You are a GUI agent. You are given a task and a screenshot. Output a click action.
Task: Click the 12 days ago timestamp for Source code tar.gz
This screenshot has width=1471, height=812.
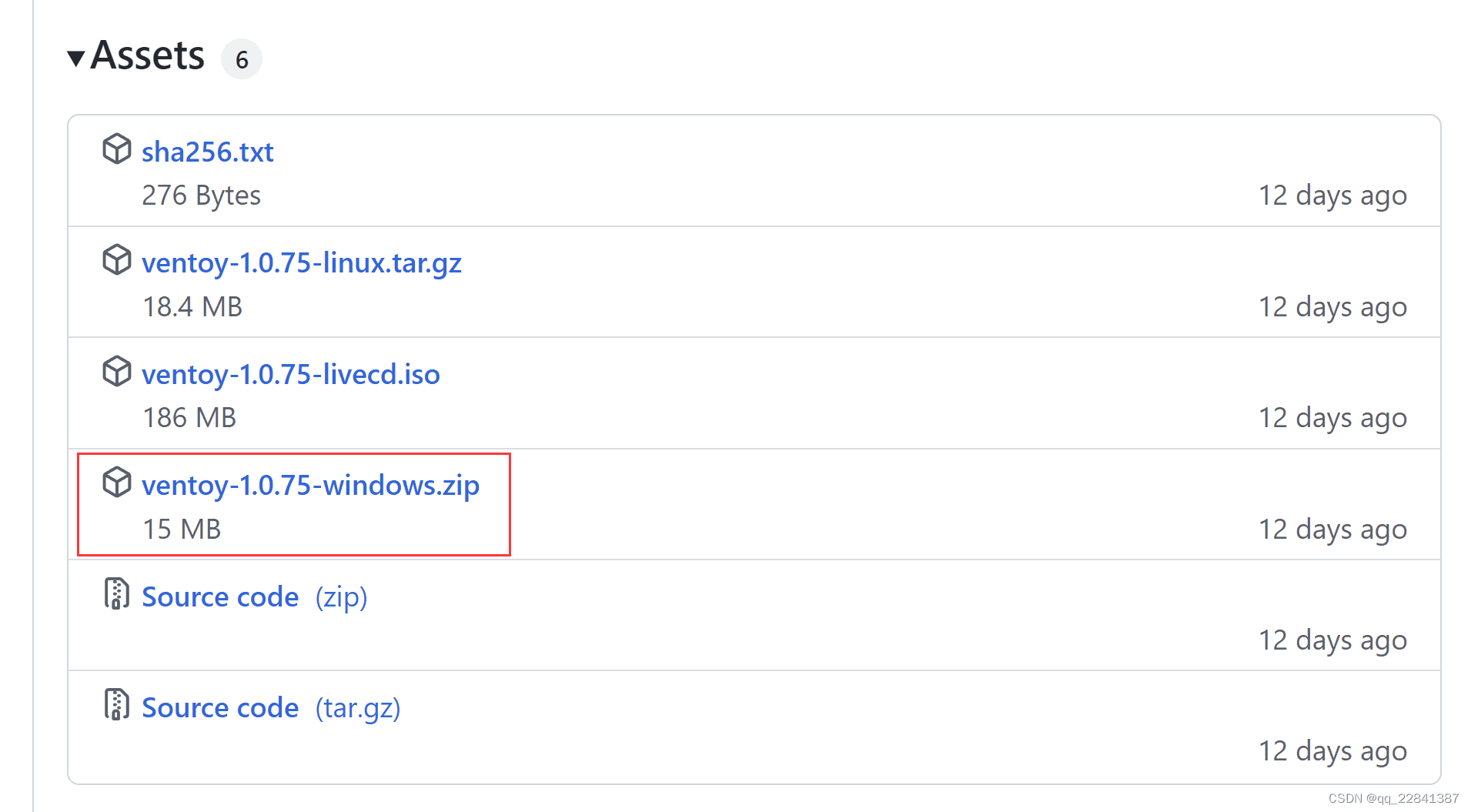click(x=1332, y=751)
